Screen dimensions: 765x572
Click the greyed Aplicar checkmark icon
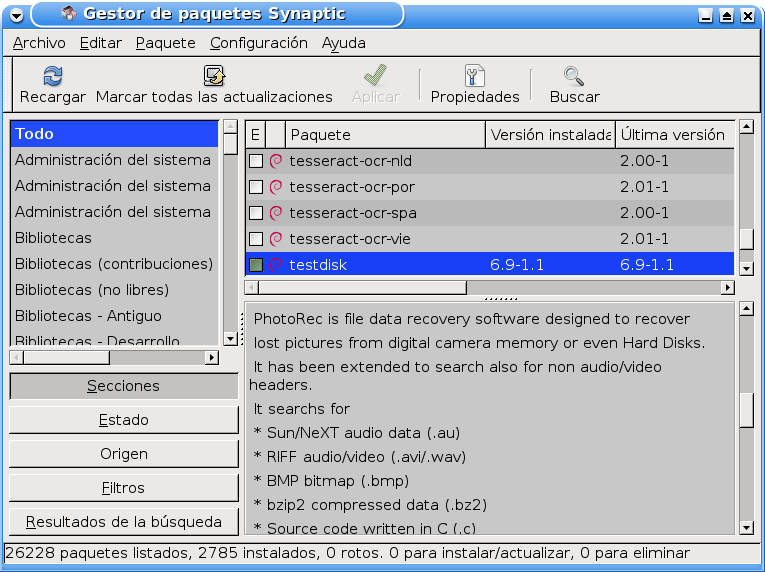pos(375,76)
